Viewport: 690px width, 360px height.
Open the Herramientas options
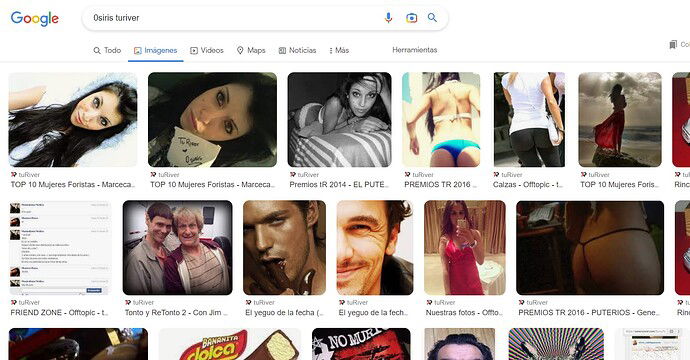click(415, 50)
